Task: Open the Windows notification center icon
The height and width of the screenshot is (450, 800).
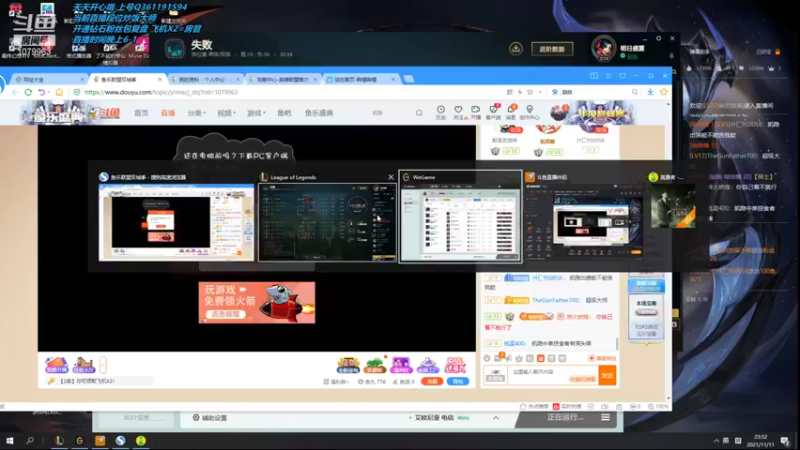Action: coord(785,441)
